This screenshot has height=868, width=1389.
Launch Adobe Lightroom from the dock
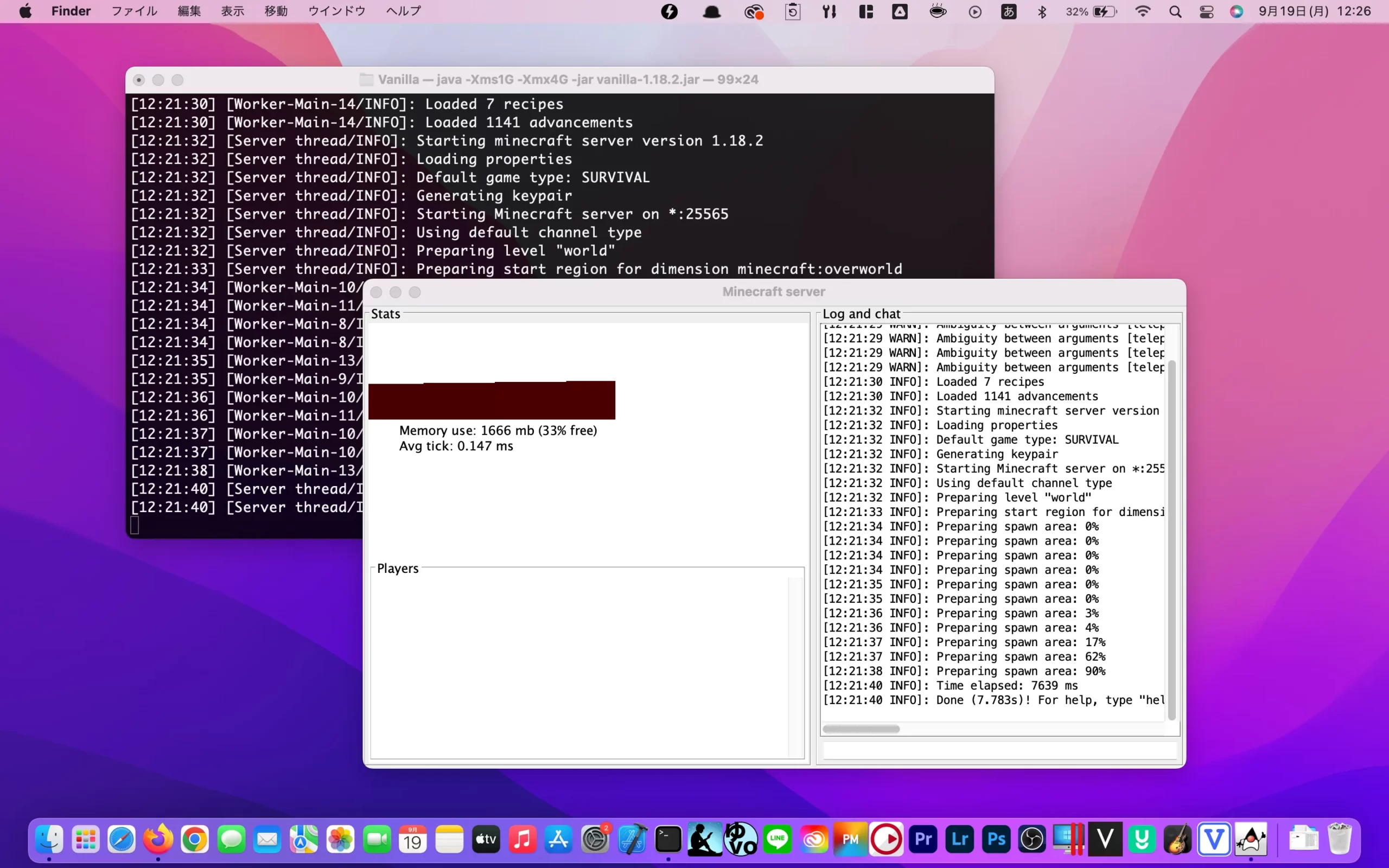960,840
